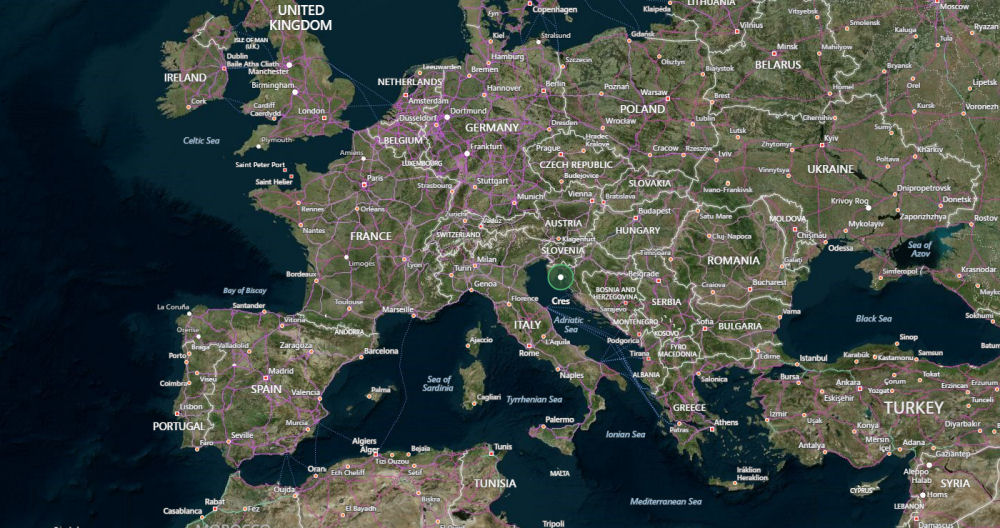Select the FRANCE country label
Viewport: 1000px width, 528px height.
point(370,236)
